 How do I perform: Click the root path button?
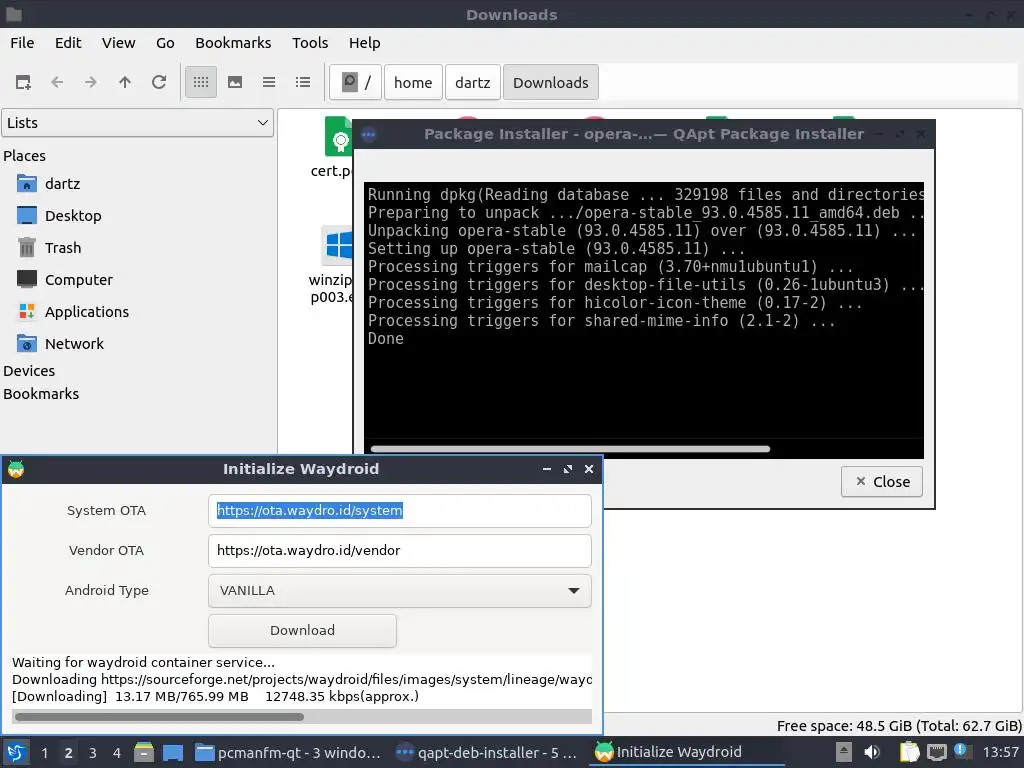point(355,82)
